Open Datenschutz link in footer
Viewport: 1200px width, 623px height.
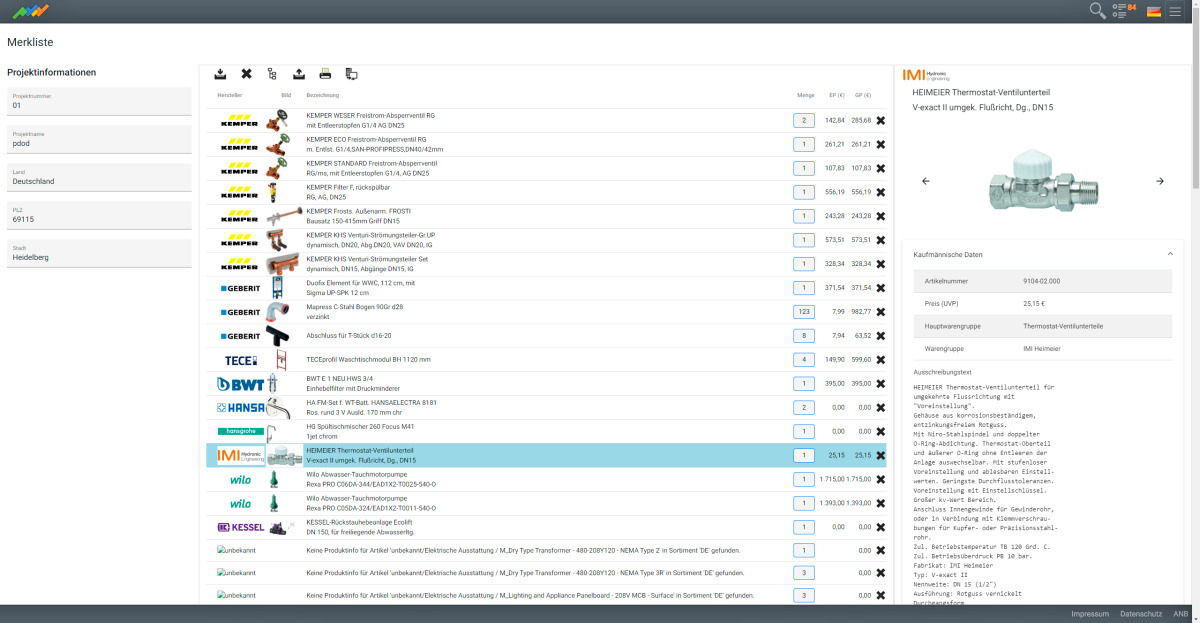coord(1141,614)
